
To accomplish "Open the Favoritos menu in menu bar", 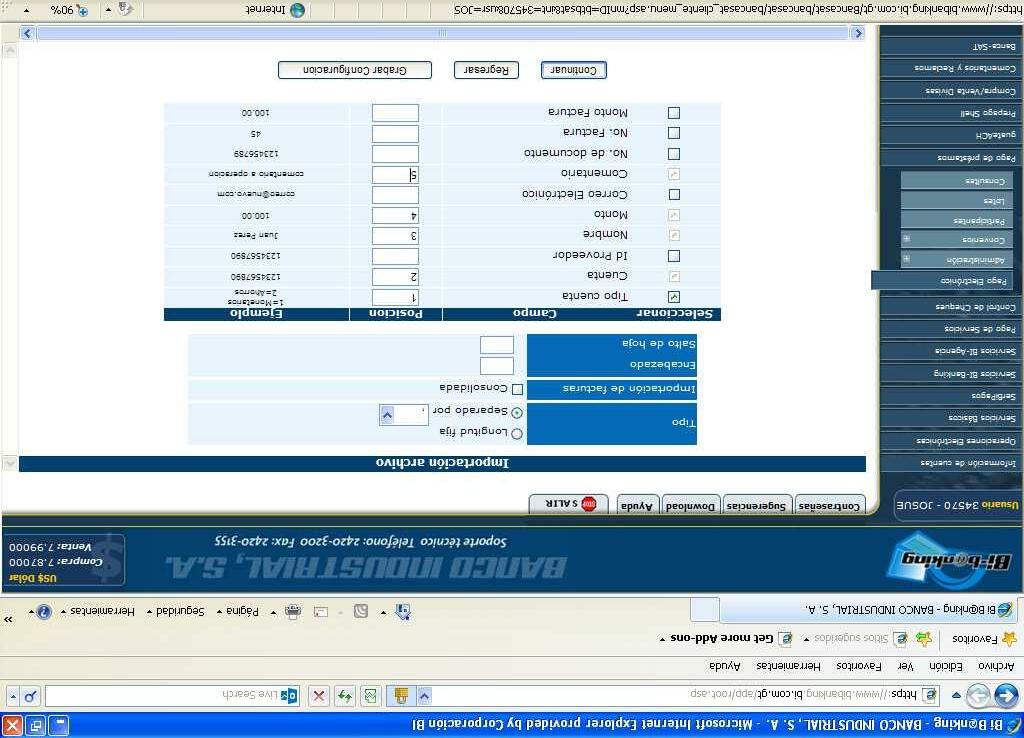I will click(x=859, y=666).
